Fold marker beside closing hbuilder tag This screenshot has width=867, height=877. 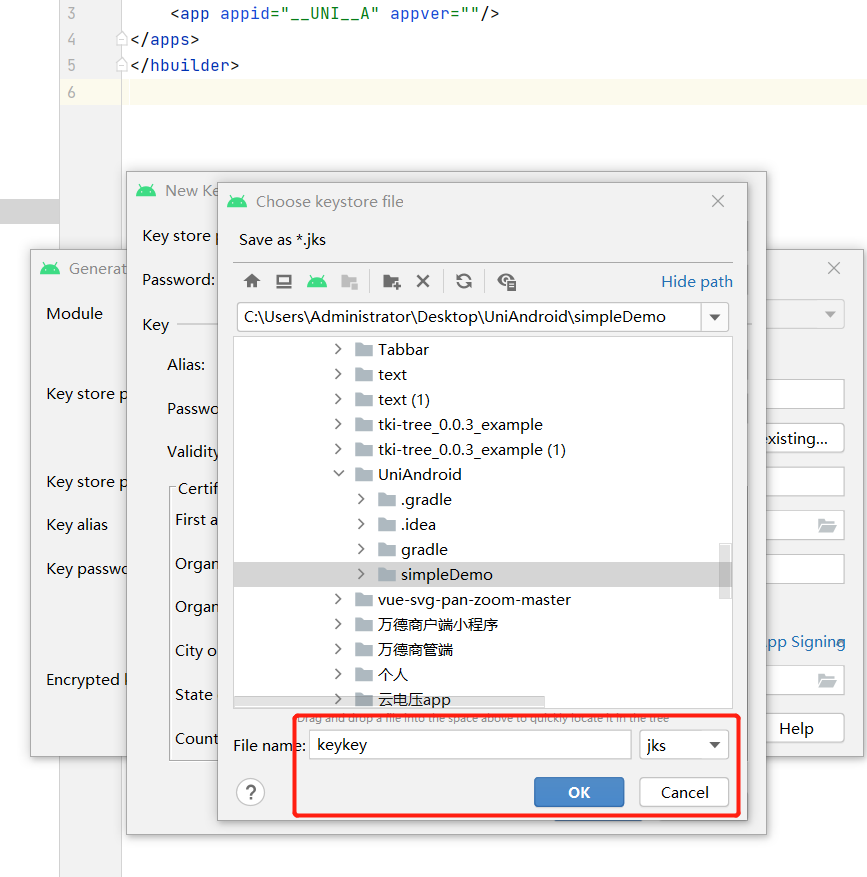(x=121, y=65)
